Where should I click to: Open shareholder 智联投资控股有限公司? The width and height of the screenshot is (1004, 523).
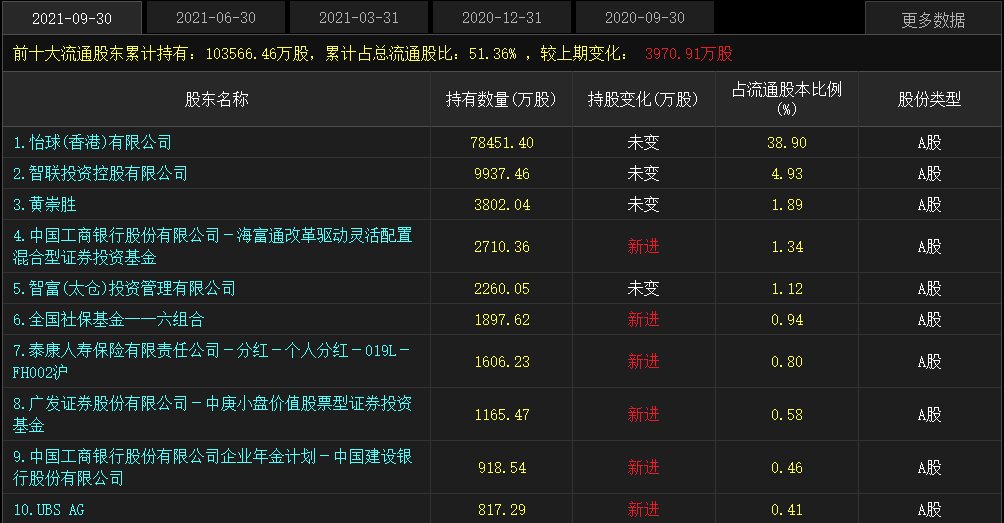click(100, 174)
